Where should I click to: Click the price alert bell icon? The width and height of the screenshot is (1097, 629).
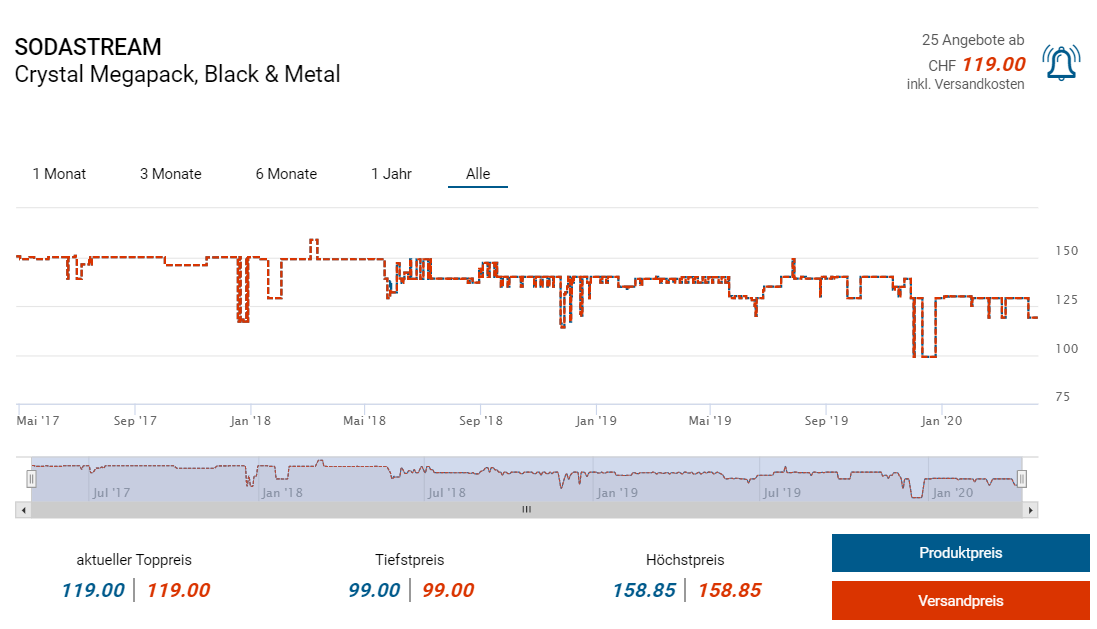[x=1060, y=63]
